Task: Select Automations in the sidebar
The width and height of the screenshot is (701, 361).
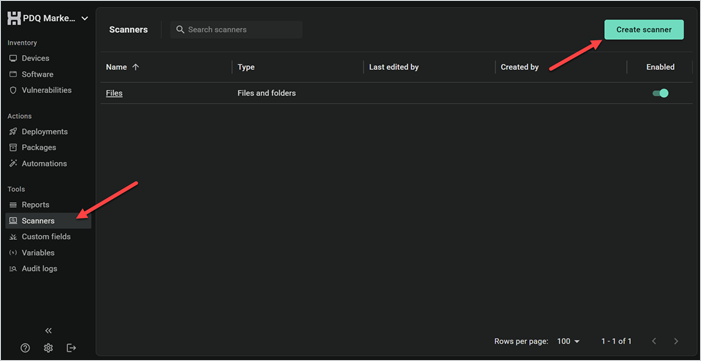Action: [x=44, y=163]
